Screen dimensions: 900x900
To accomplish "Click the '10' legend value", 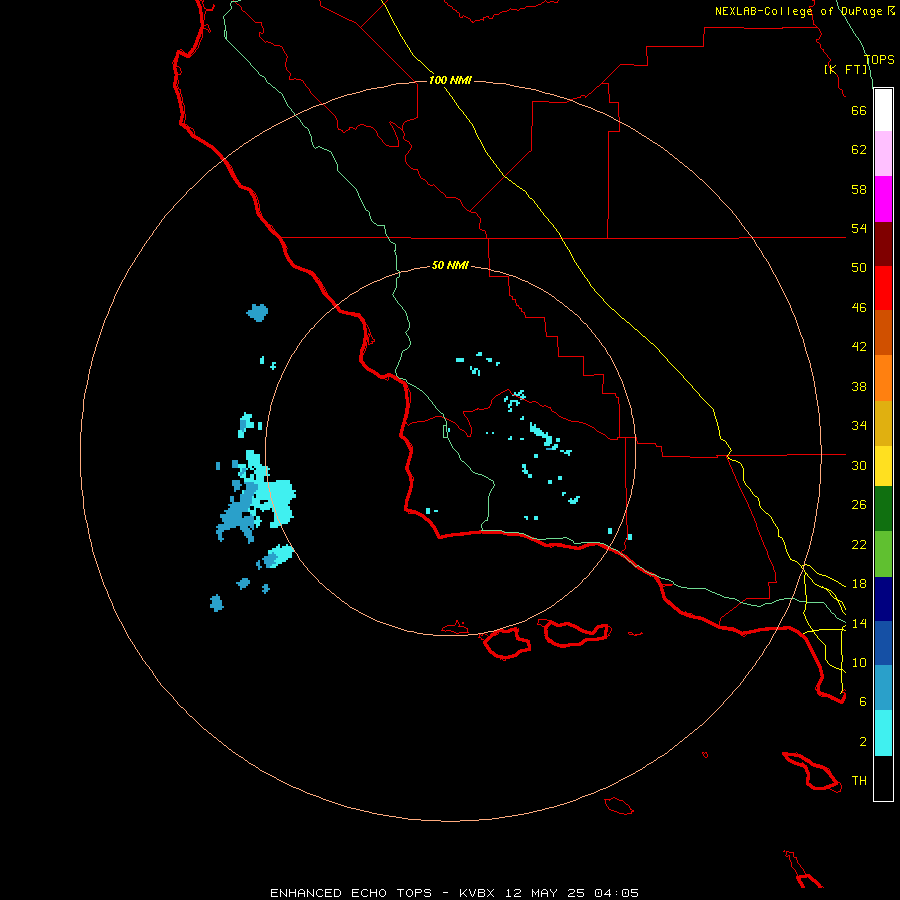I will pos(859,662).
